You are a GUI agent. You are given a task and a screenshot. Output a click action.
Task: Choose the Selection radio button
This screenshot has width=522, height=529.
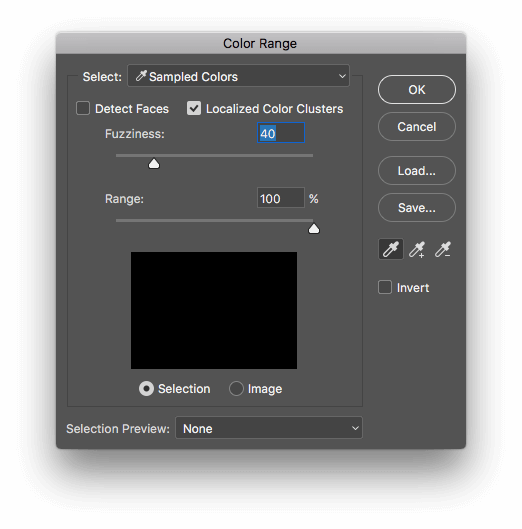tap(146, 389)
